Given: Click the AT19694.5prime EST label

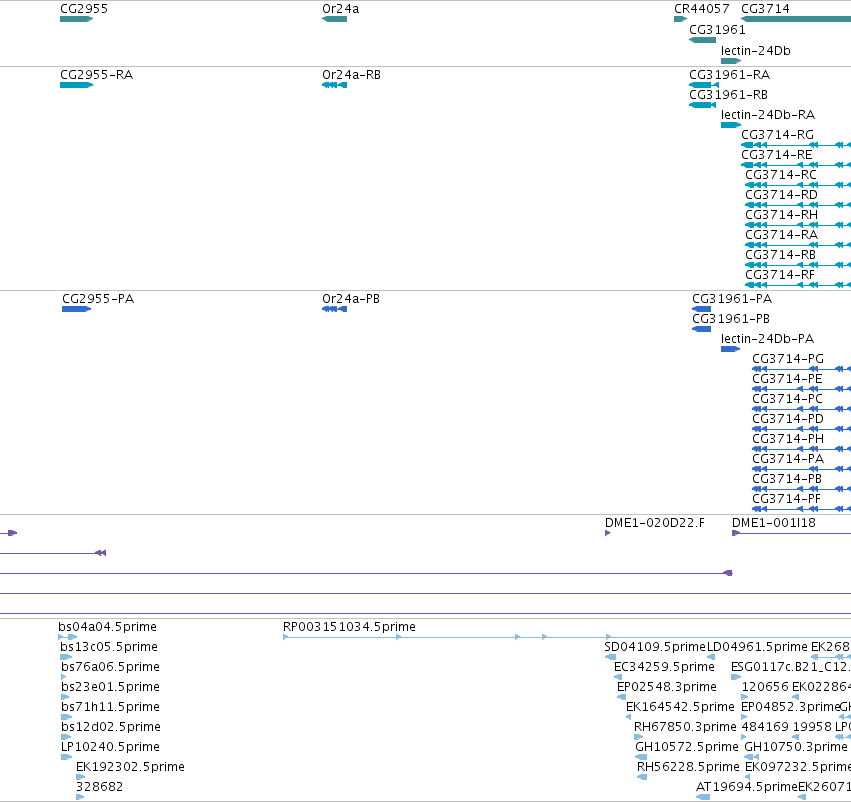Looking at the screenshot, I should point(747,787).
